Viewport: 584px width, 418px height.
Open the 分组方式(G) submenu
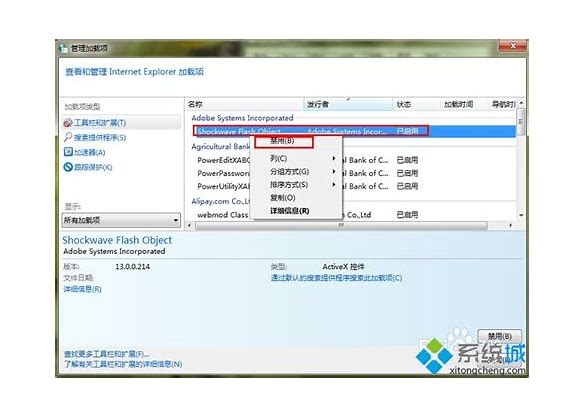click(296, 172)
